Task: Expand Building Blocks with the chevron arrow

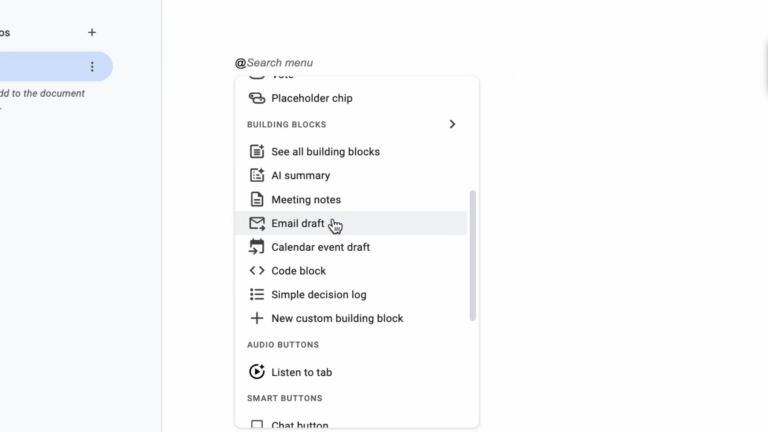Action: pos(452,125)
